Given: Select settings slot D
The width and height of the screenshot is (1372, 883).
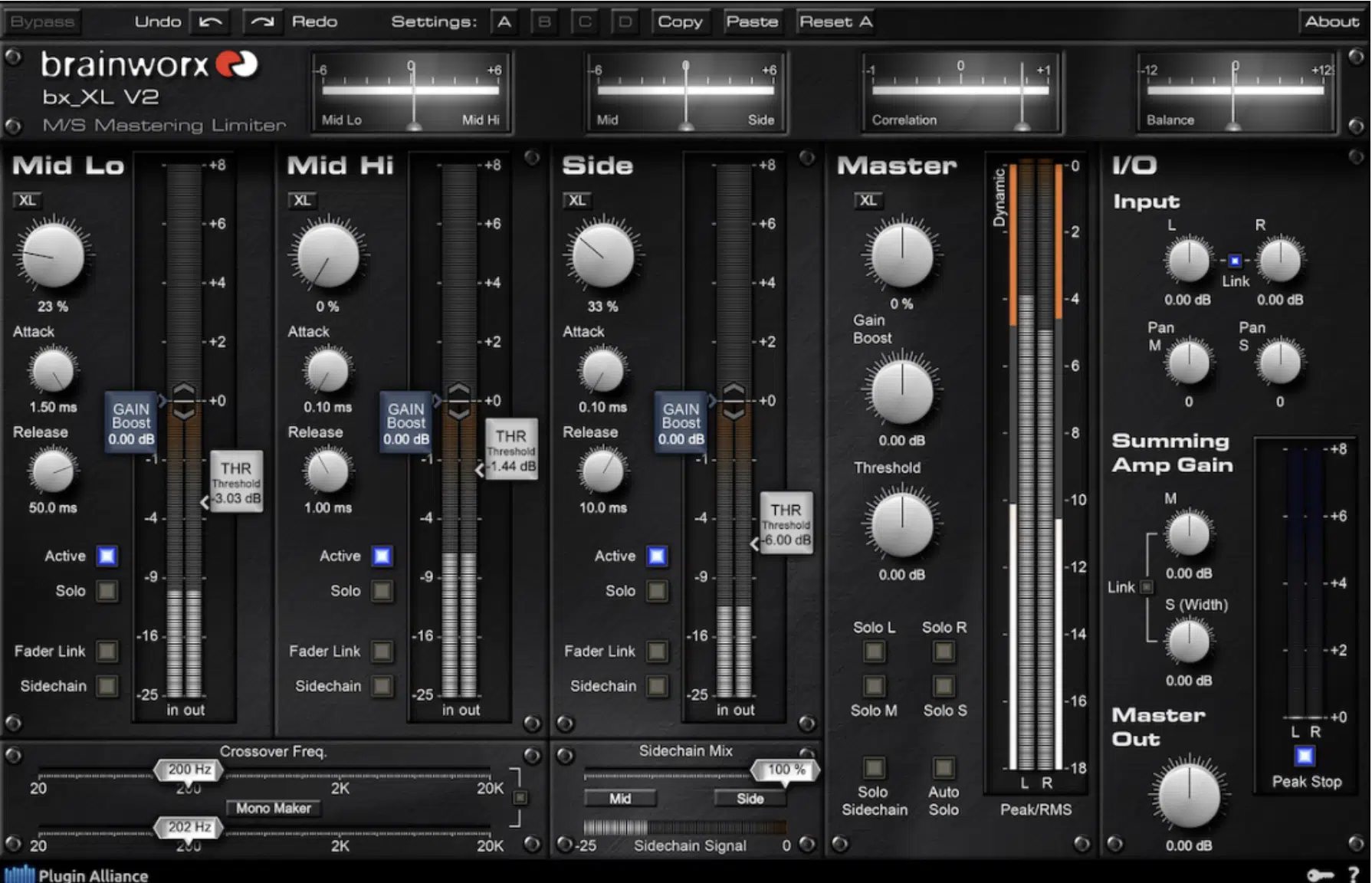Looking at the screenshot, I should (625, 21).
